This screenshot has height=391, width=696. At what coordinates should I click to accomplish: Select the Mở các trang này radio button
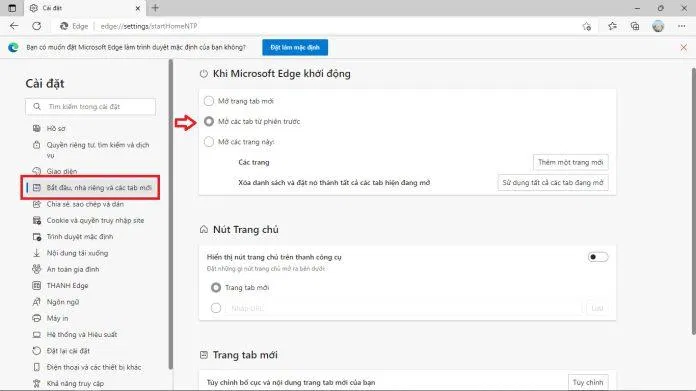click(209, 142)
